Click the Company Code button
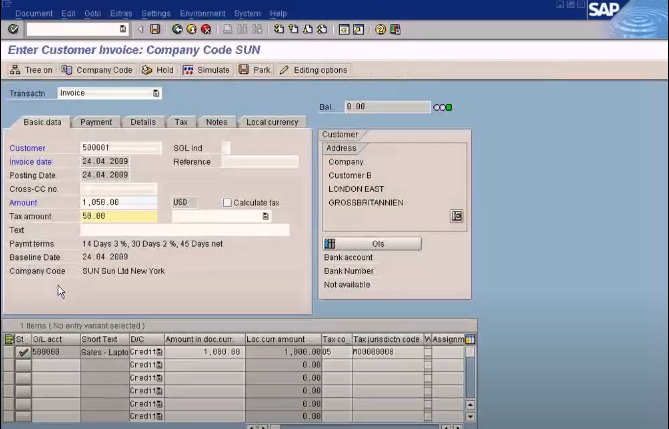669x429 pixels. pos(97,70)
